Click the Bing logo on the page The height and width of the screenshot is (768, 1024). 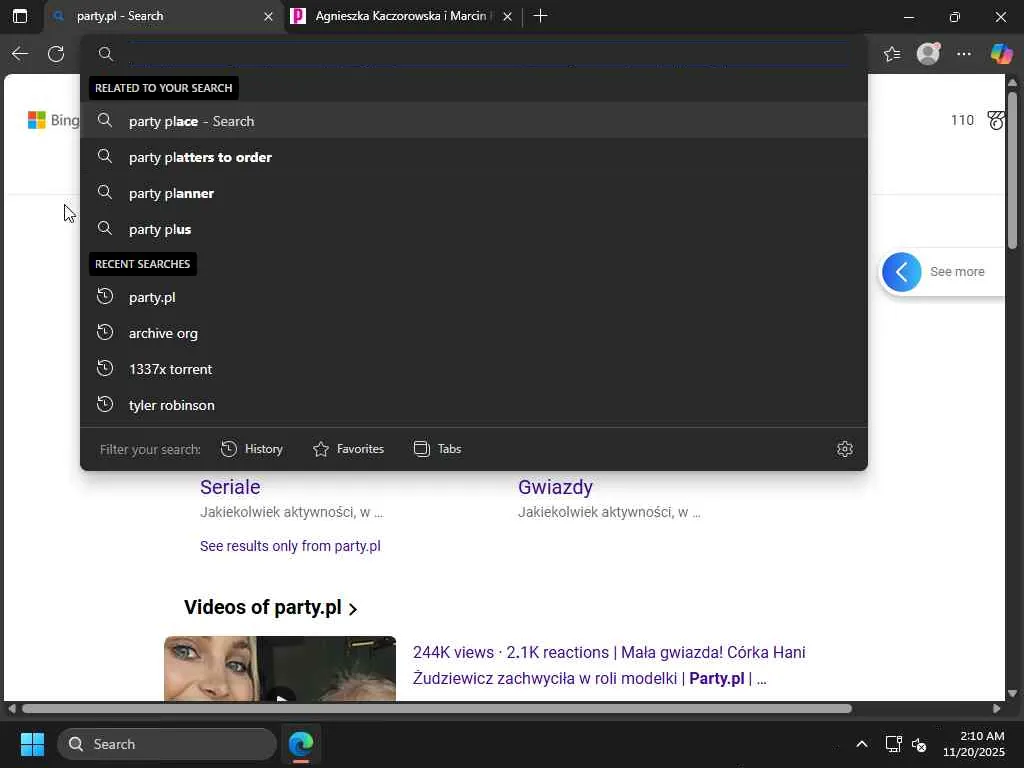point(53,120)
